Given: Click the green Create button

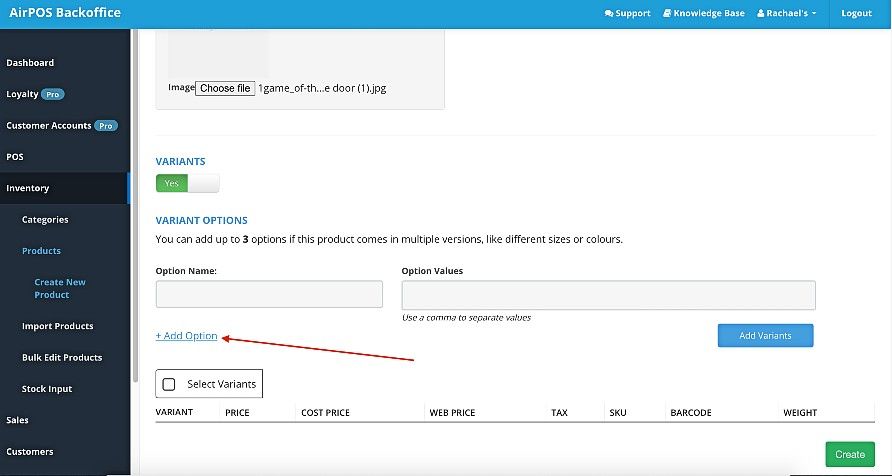Looking at the screenshot, I should 850,454.
